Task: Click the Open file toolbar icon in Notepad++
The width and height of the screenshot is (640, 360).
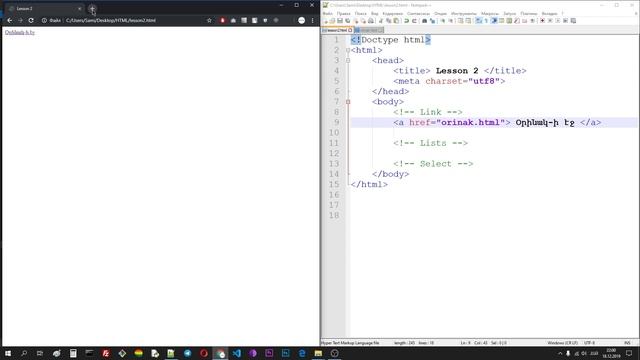Action: coord(332,21)
